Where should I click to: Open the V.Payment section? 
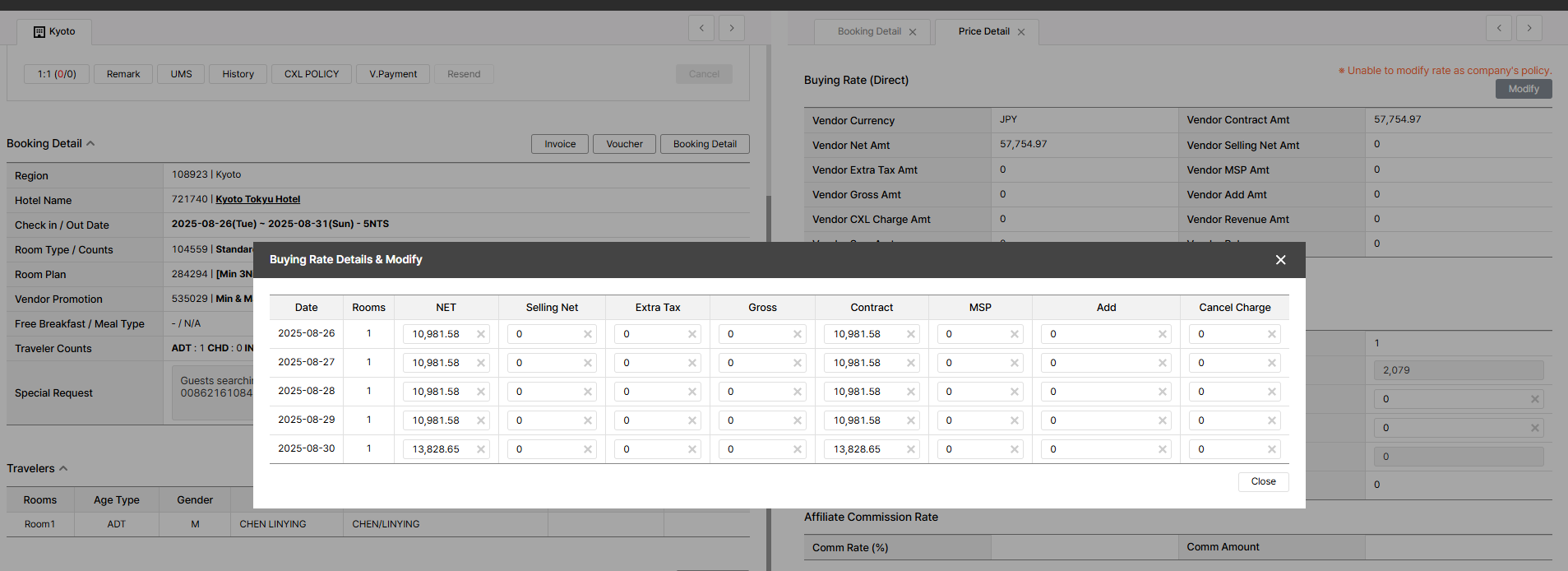(393, 74)
